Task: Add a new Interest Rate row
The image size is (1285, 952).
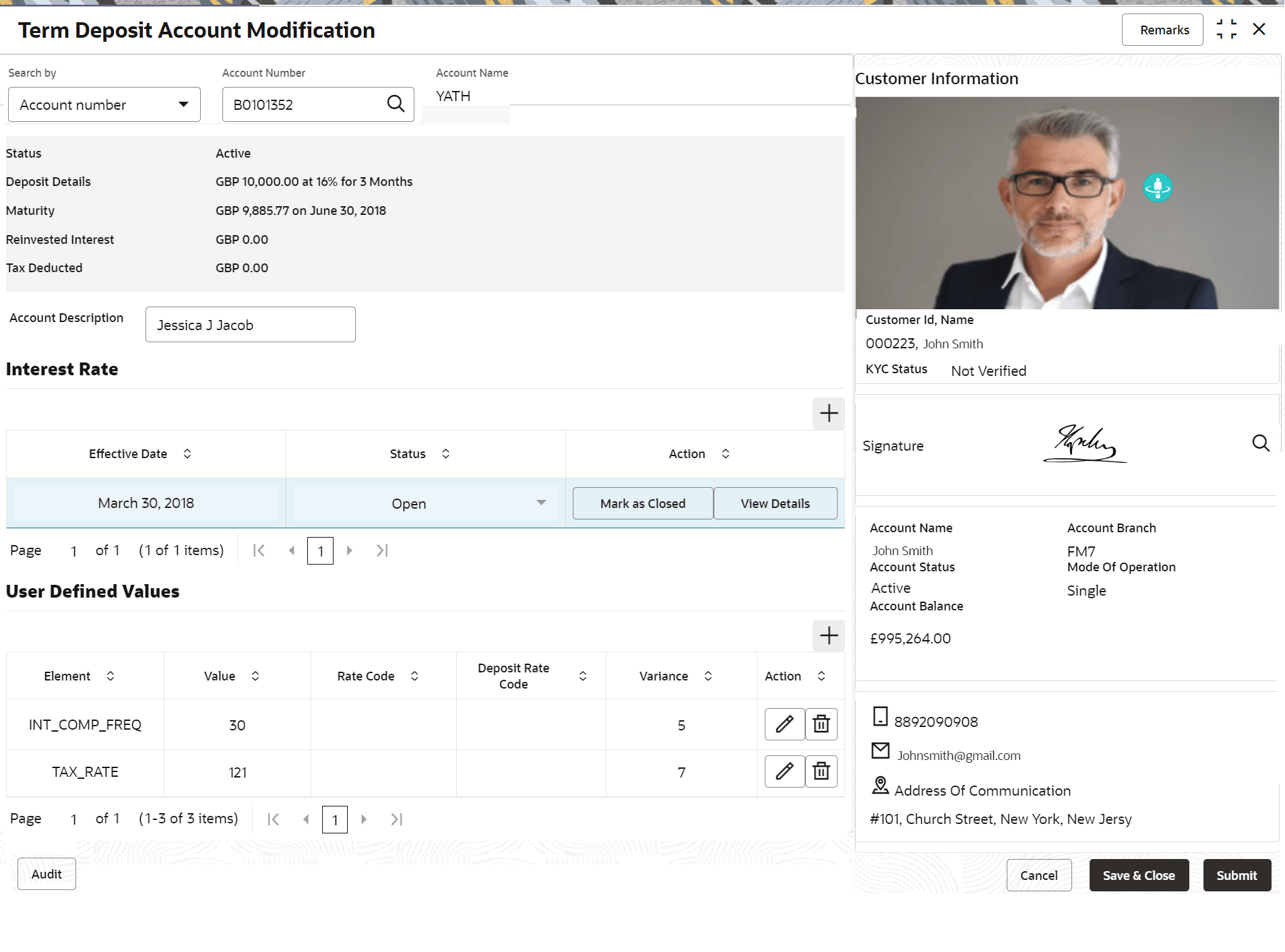Action: point(828,413)
